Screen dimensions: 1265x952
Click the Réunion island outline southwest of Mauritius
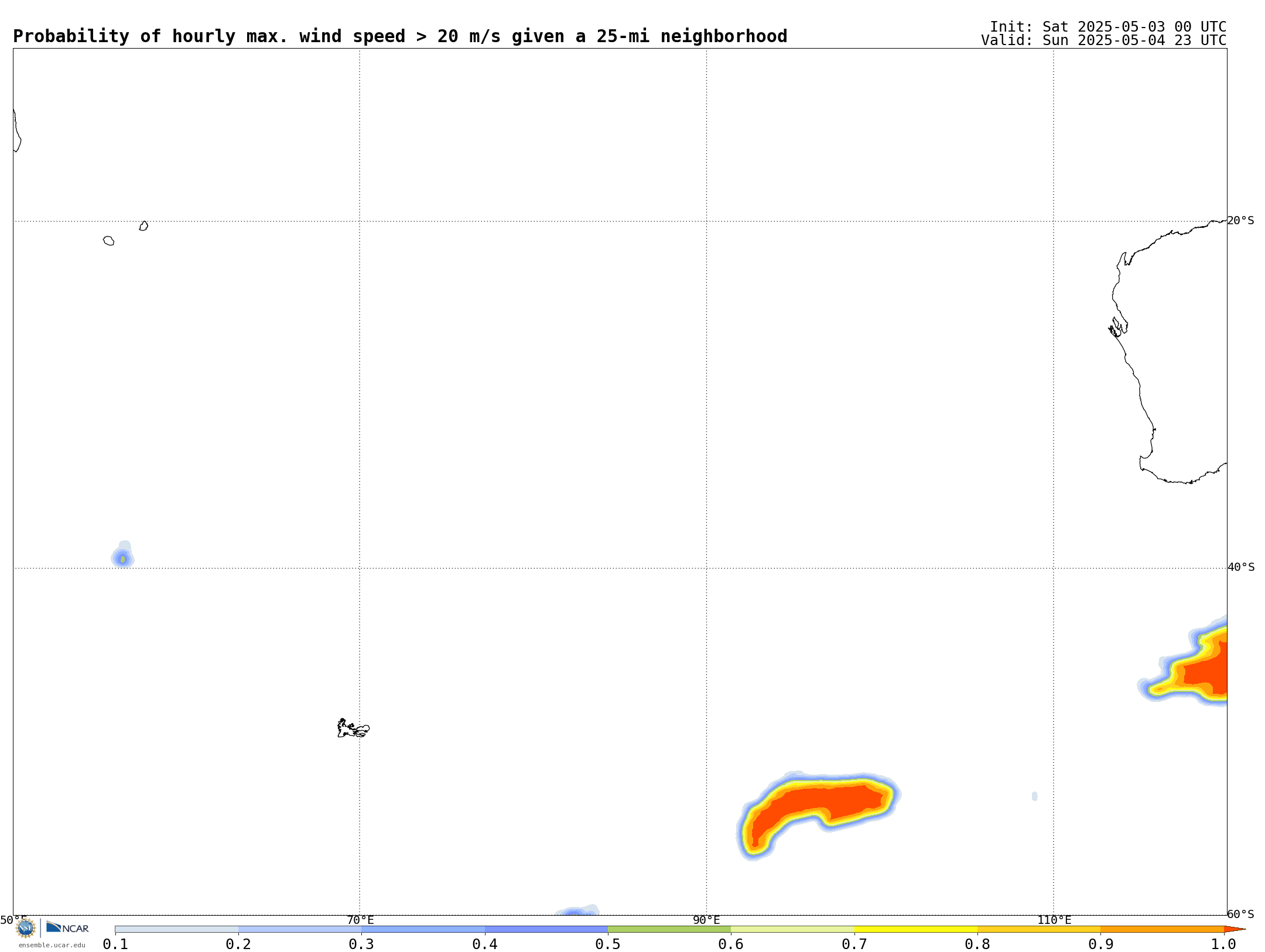[x=109, y=241]
